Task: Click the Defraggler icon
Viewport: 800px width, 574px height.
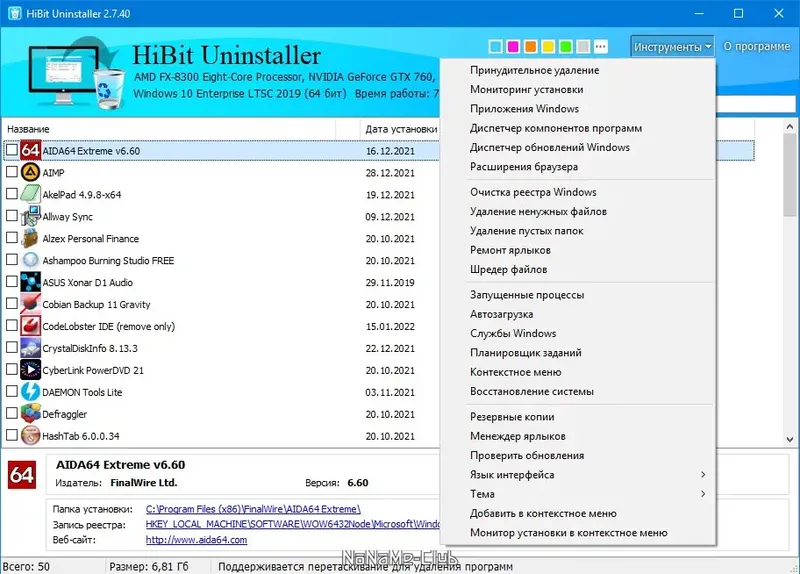Action: tap(31, 414)
